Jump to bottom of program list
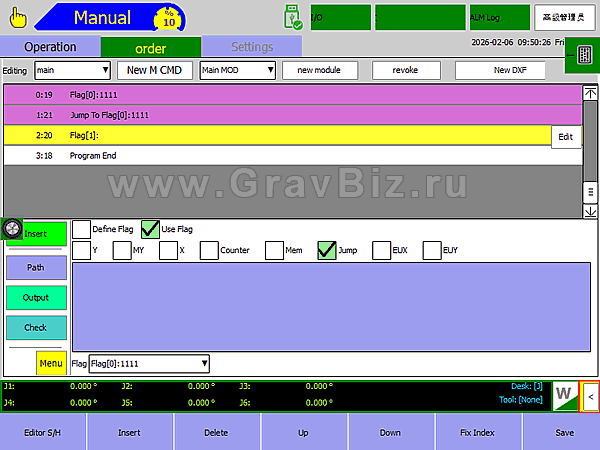 tap(590, 211)
